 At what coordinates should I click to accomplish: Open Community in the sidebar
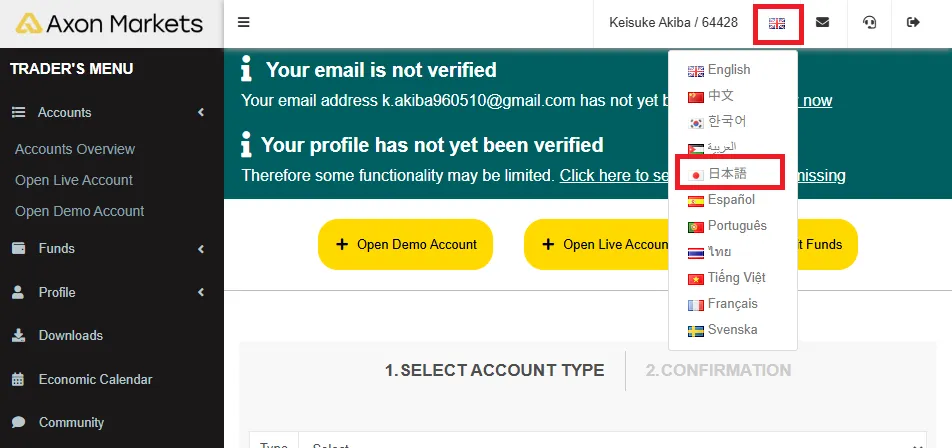(x=71, y=422)
